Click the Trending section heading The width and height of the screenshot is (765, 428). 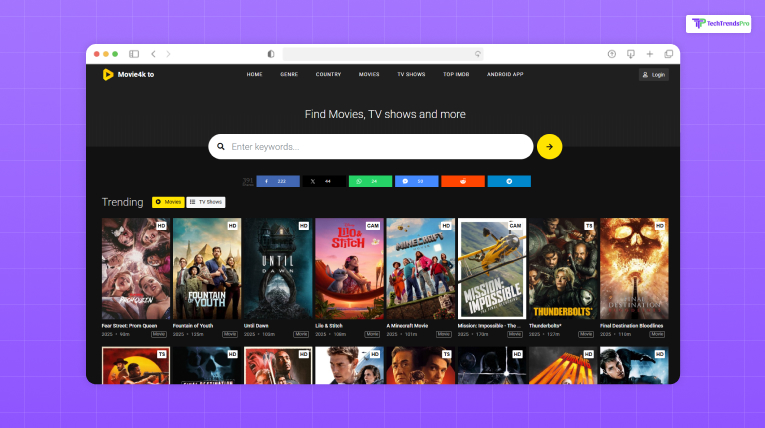122,202
